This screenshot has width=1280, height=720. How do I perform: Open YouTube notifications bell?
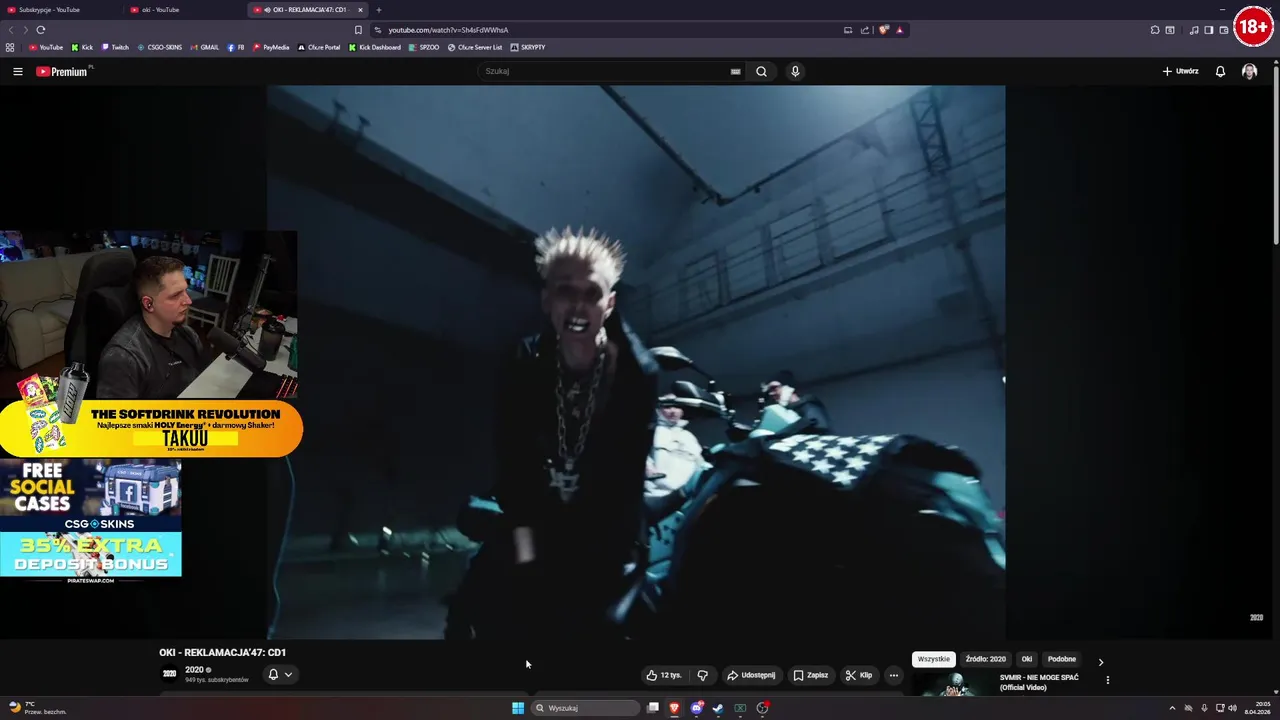(x=1220, y=71)
